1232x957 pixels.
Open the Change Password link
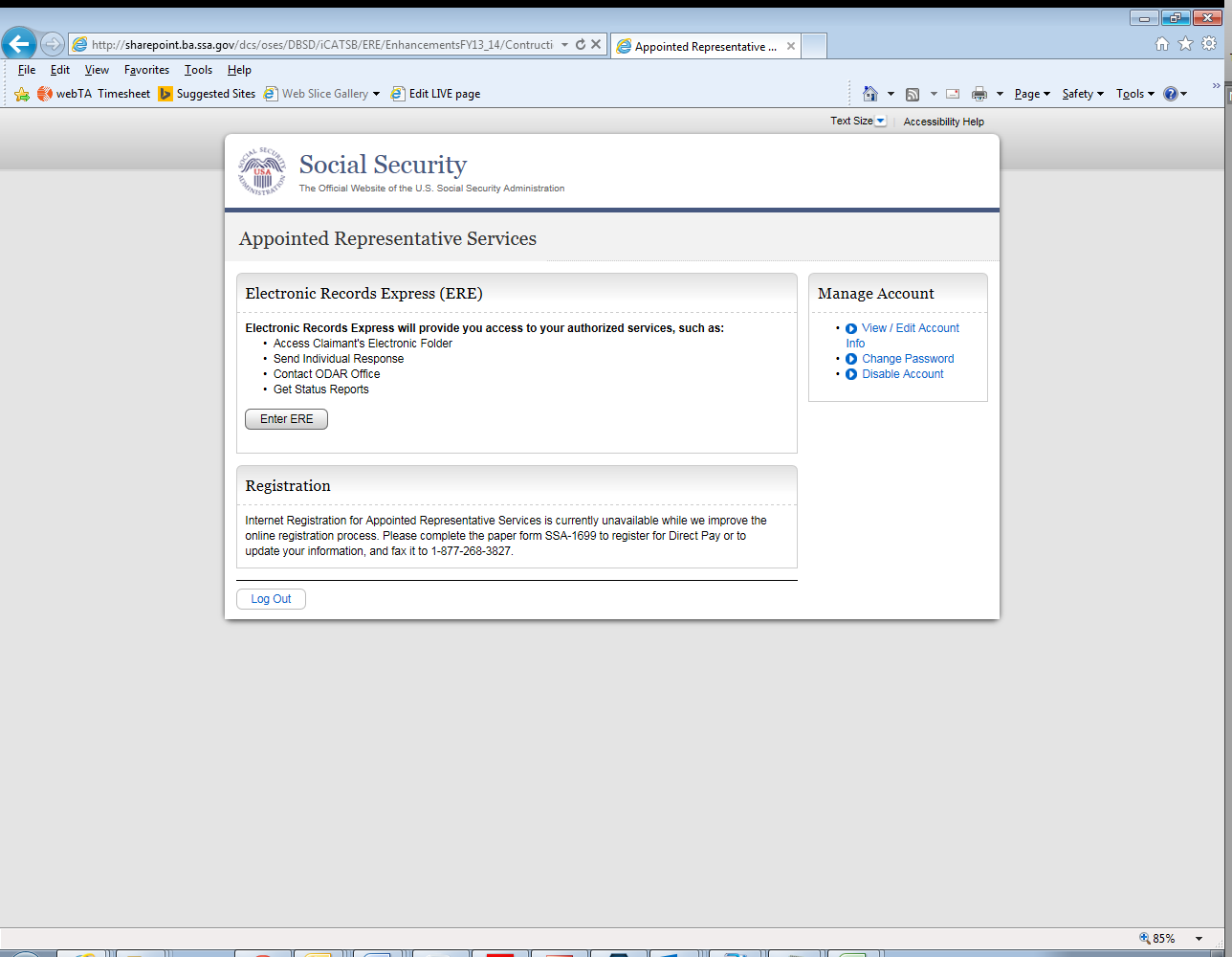[908, 359]
